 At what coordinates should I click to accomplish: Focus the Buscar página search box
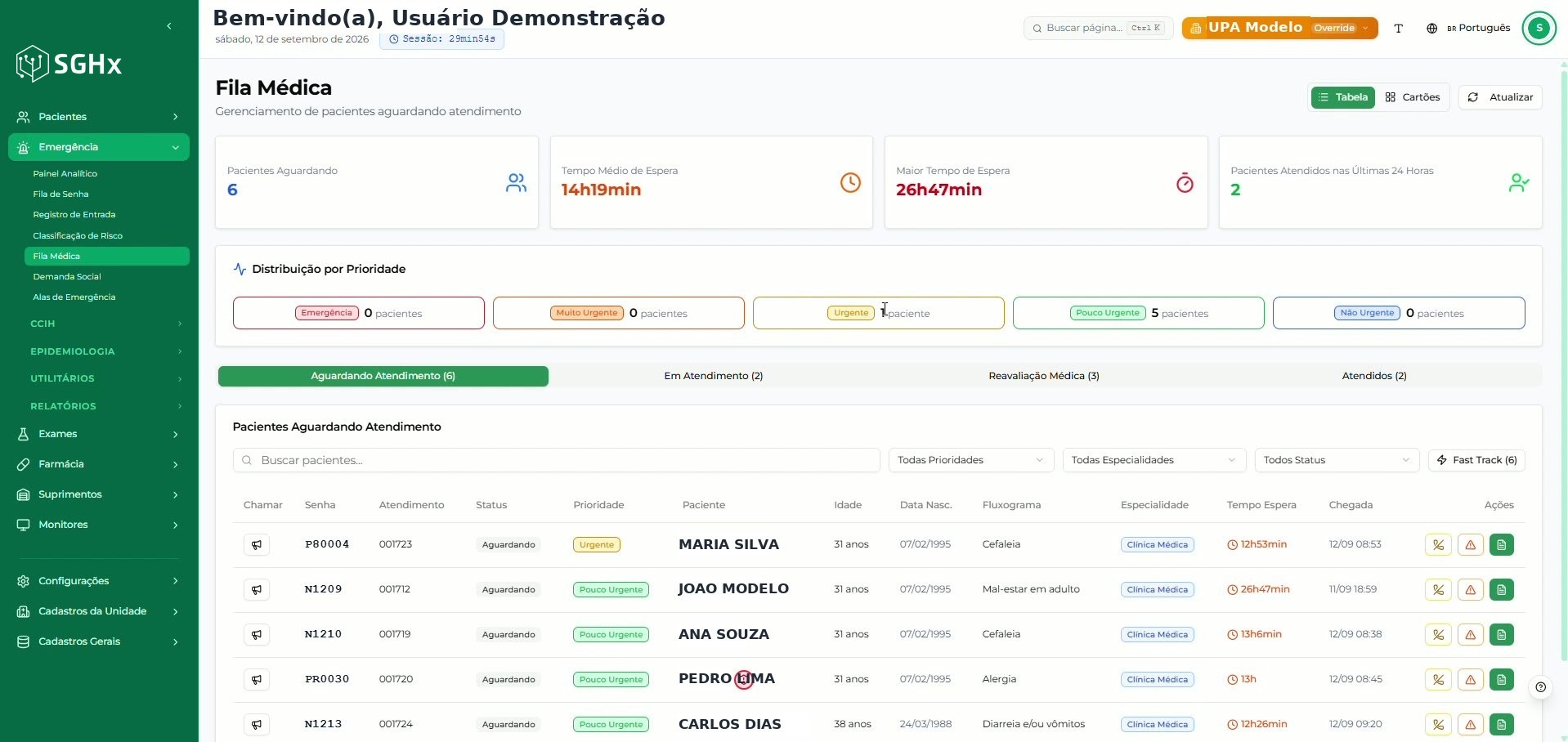point(1098,28)
